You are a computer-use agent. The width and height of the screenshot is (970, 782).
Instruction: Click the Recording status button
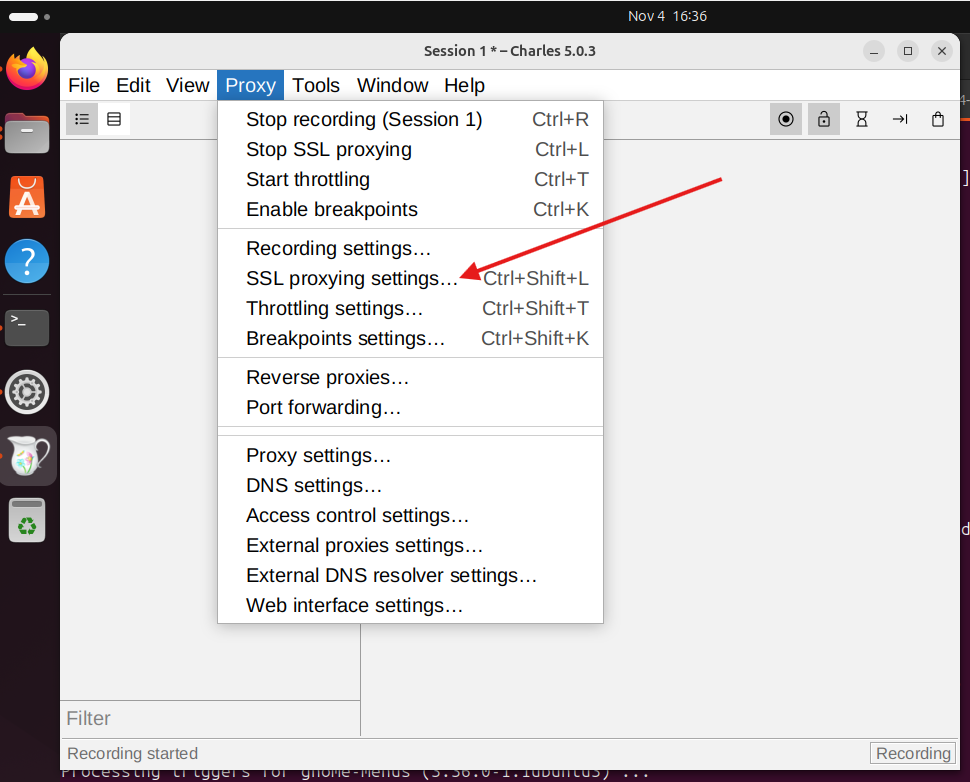913,754
